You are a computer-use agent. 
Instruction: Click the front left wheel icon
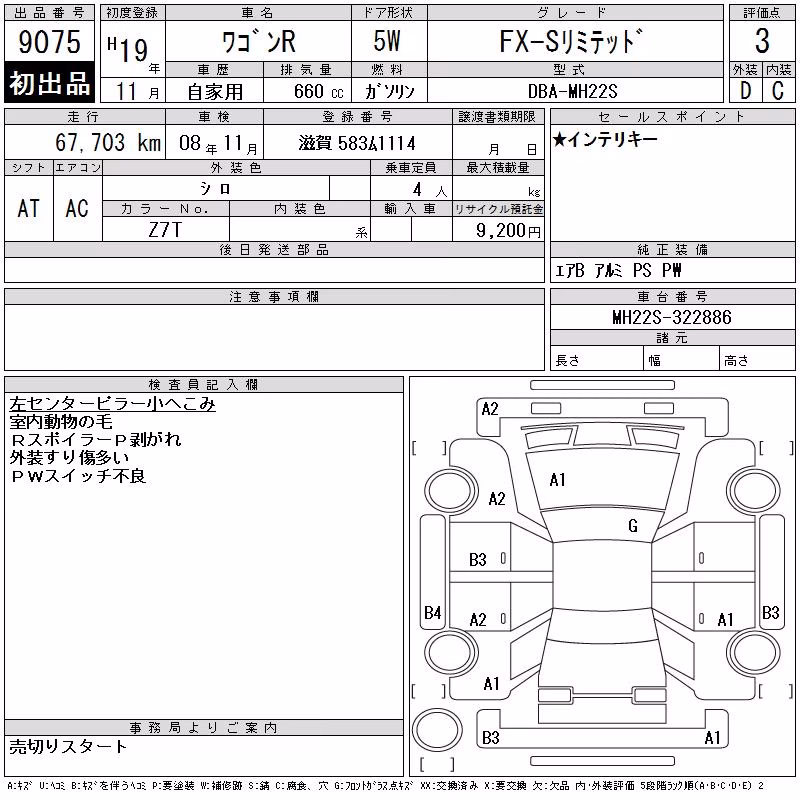tap(451, 491)
